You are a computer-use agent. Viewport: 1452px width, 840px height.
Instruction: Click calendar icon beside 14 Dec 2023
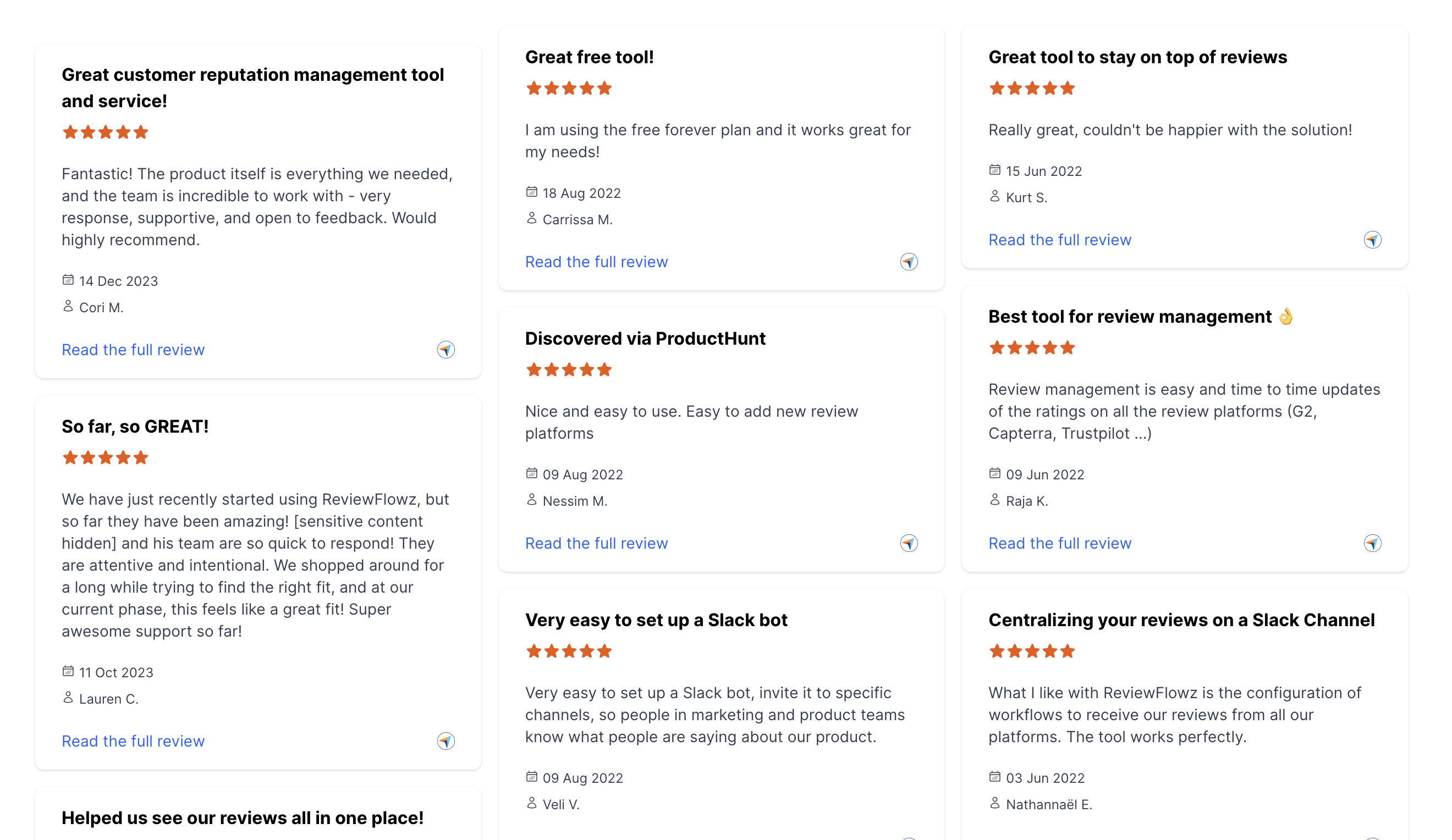(68, 280)
